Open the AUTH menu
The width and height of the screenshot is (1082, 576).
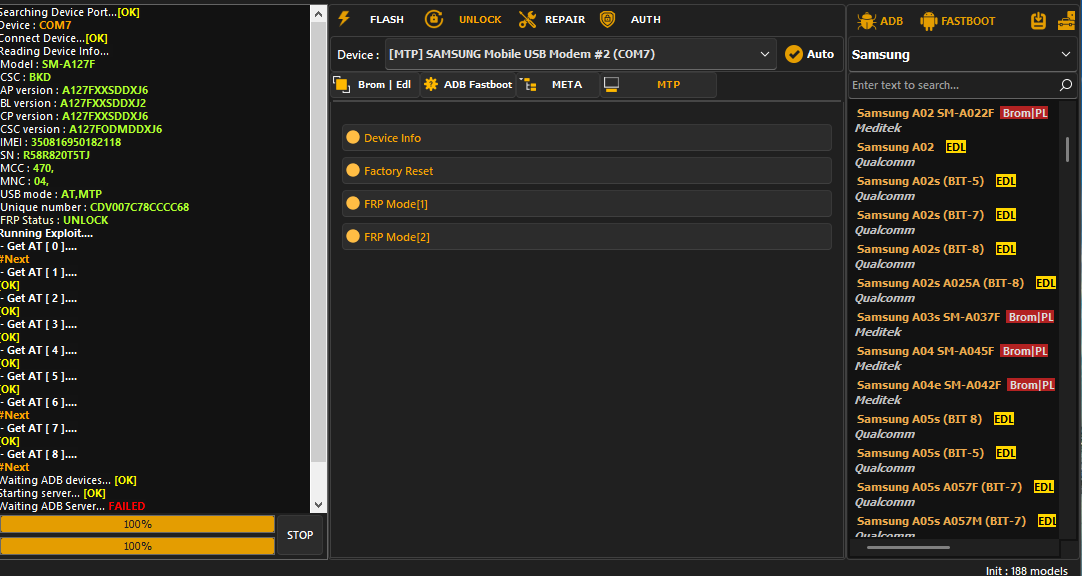coord(646,19)
